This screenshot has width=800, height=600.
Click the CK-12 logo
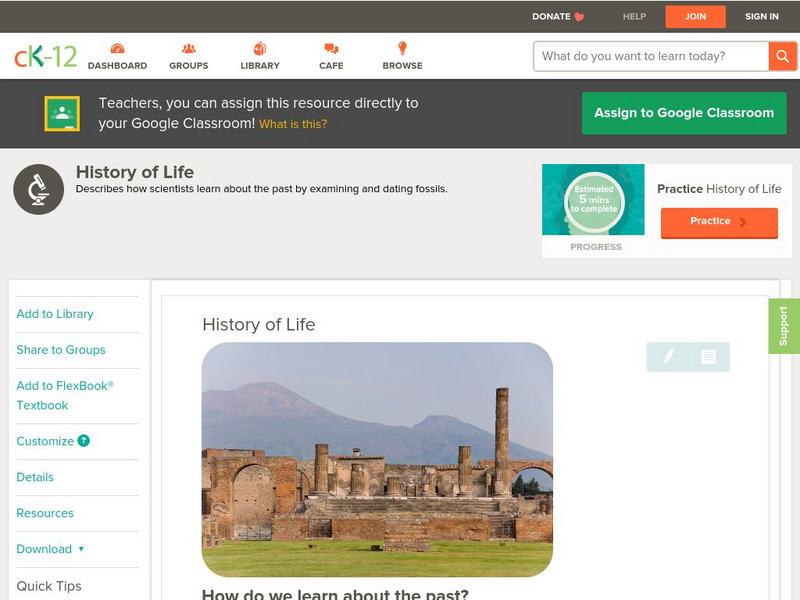point(45,57)
